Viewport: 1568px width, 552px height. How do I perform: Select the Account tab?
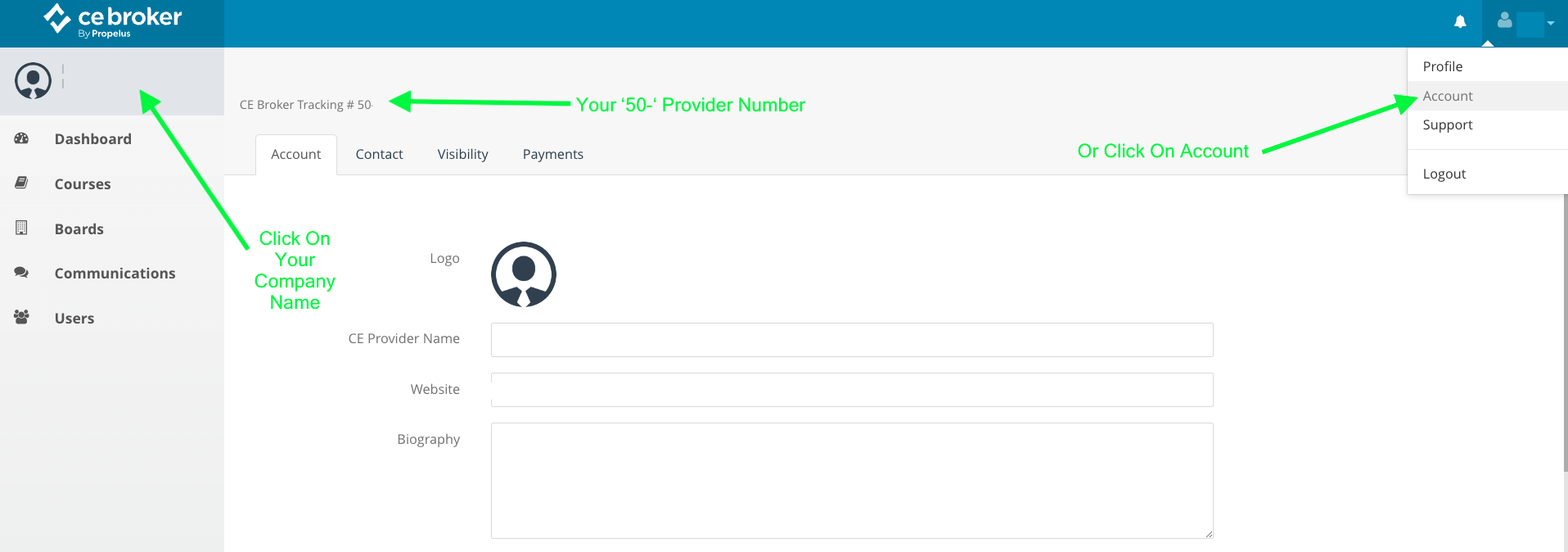tap(296, 154)
